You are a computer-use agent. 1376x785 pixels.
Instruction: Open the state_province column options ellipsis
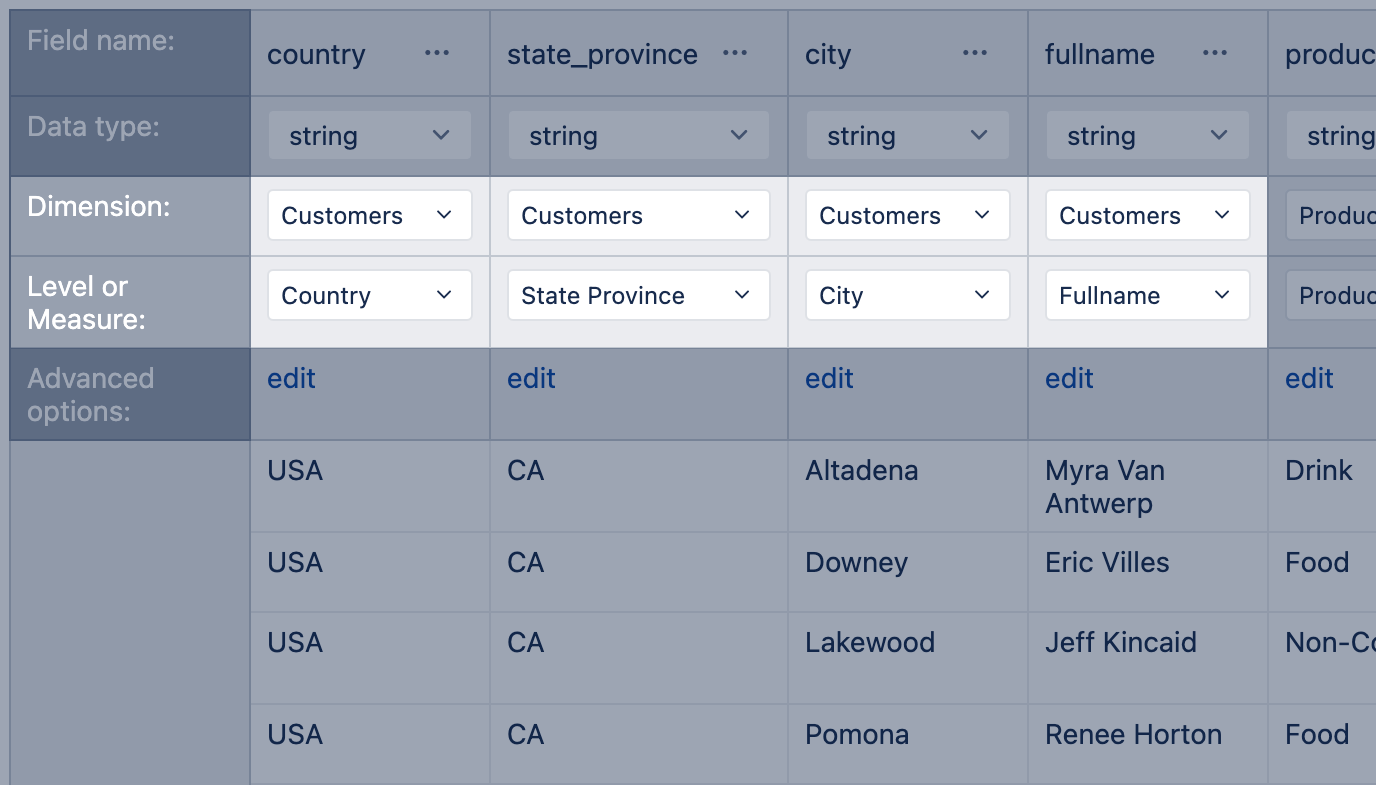[735, 54]
